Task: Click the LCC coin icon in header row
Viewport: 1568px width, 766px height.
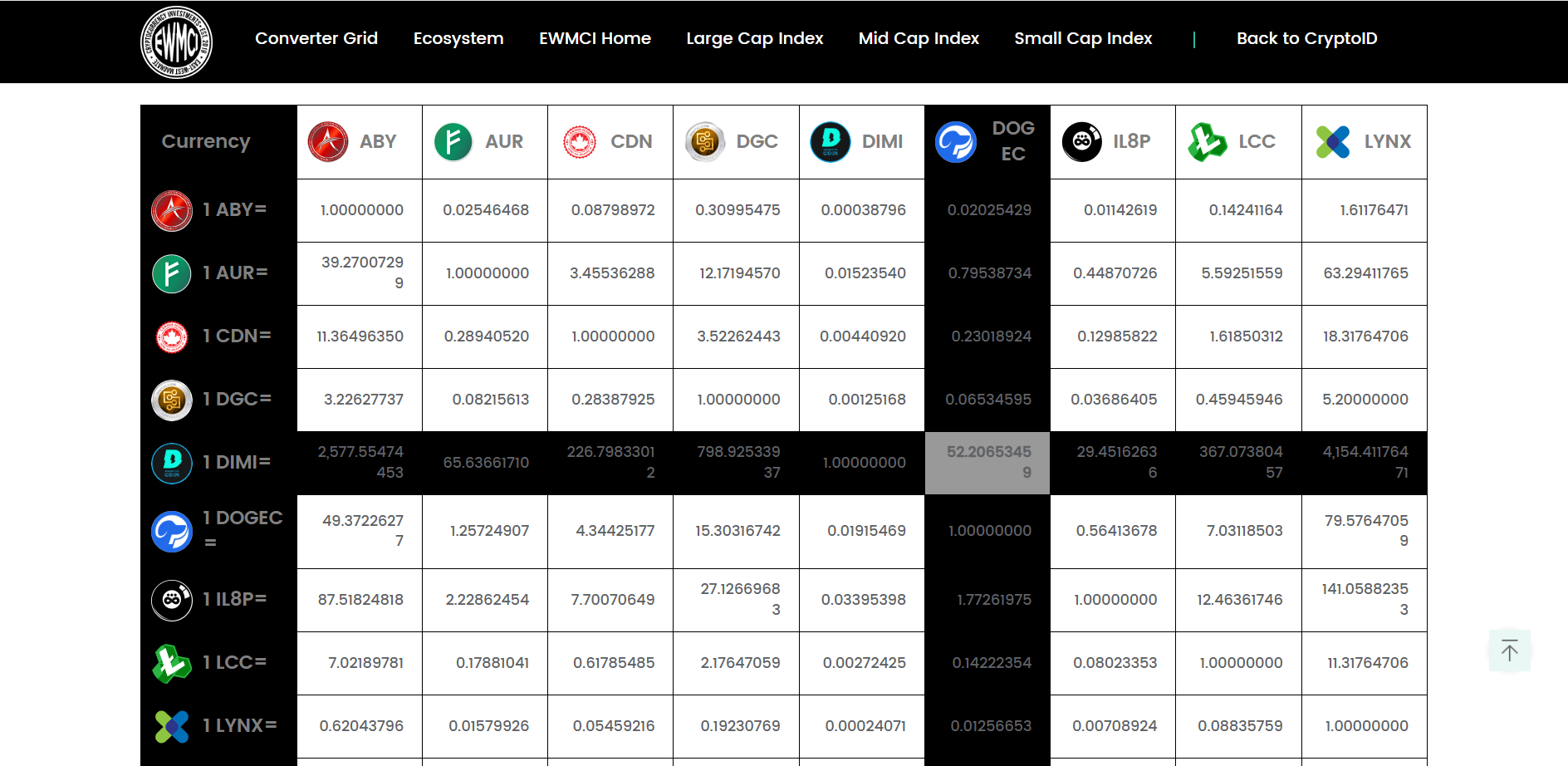Action: click(x=1208, y=141)
